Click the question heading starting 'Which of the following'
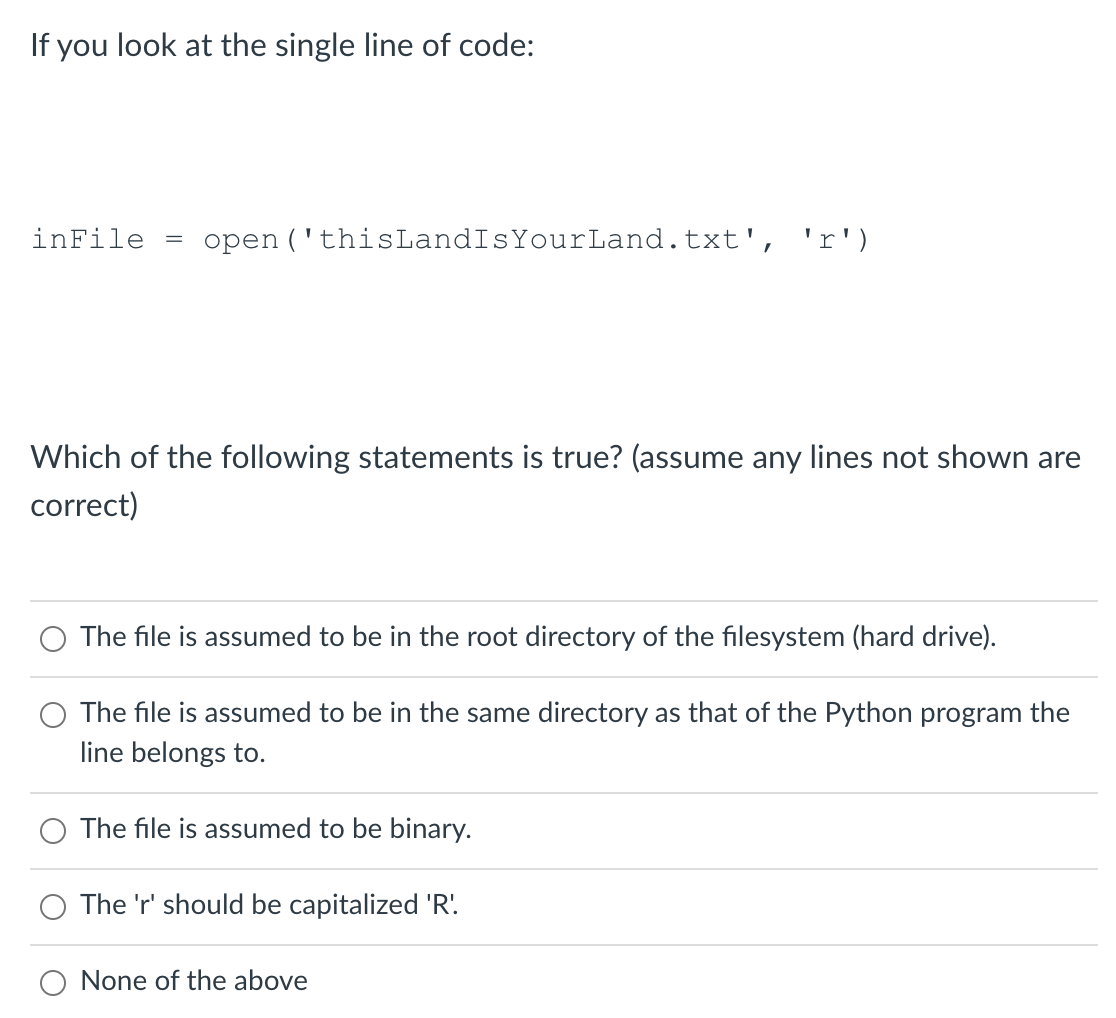This screenshot has height=1018, width=1116. [555, 457]
